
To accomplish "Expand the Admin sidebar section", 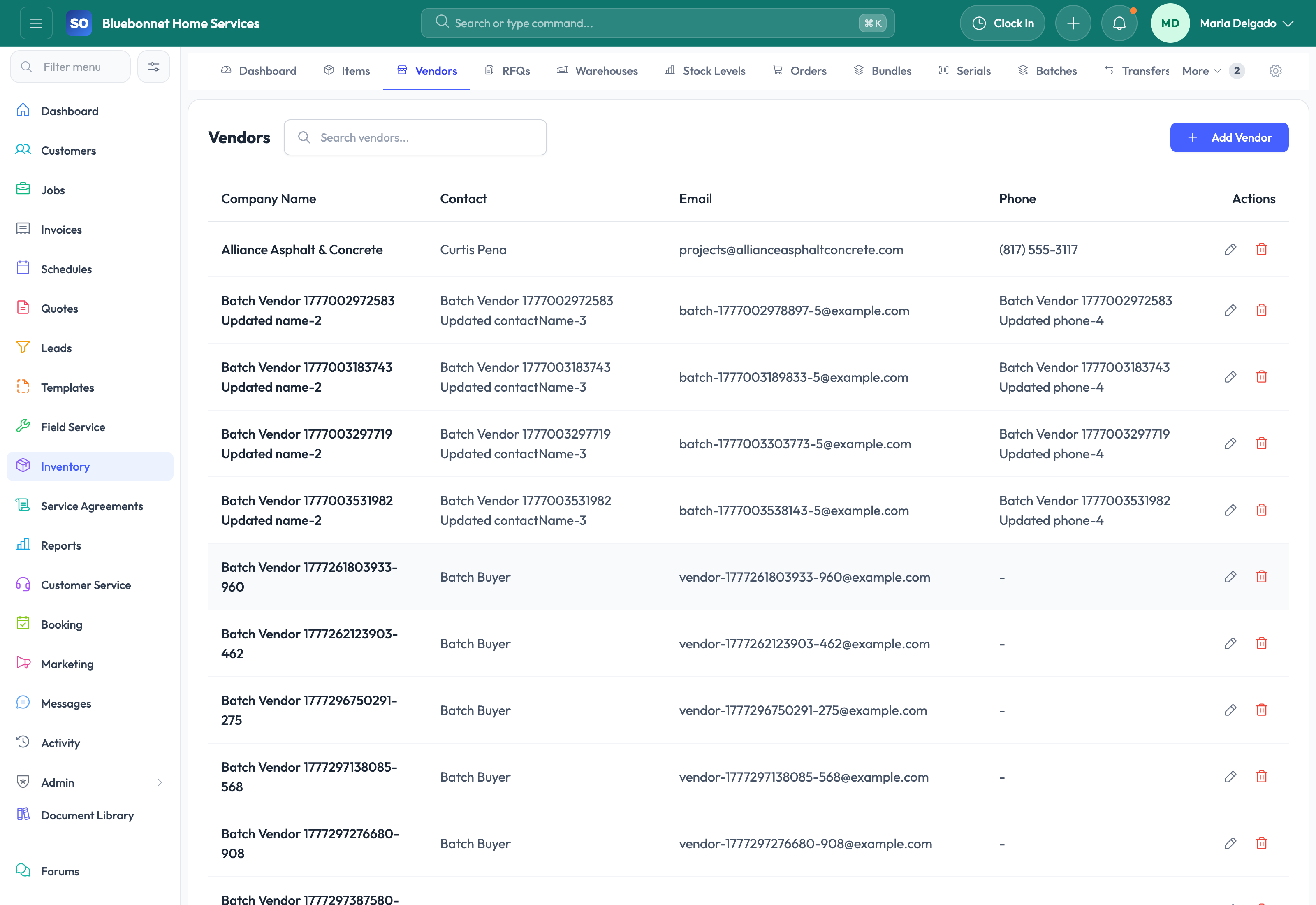I will coord(90,782).
